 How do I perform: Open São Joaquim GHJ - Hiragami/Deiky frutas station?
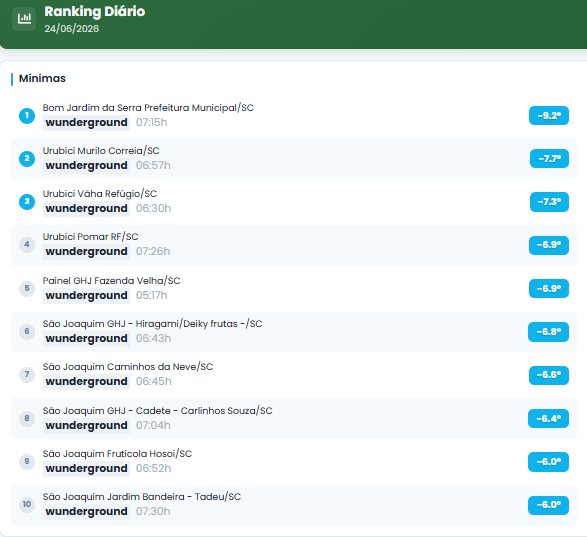(152, 324)
